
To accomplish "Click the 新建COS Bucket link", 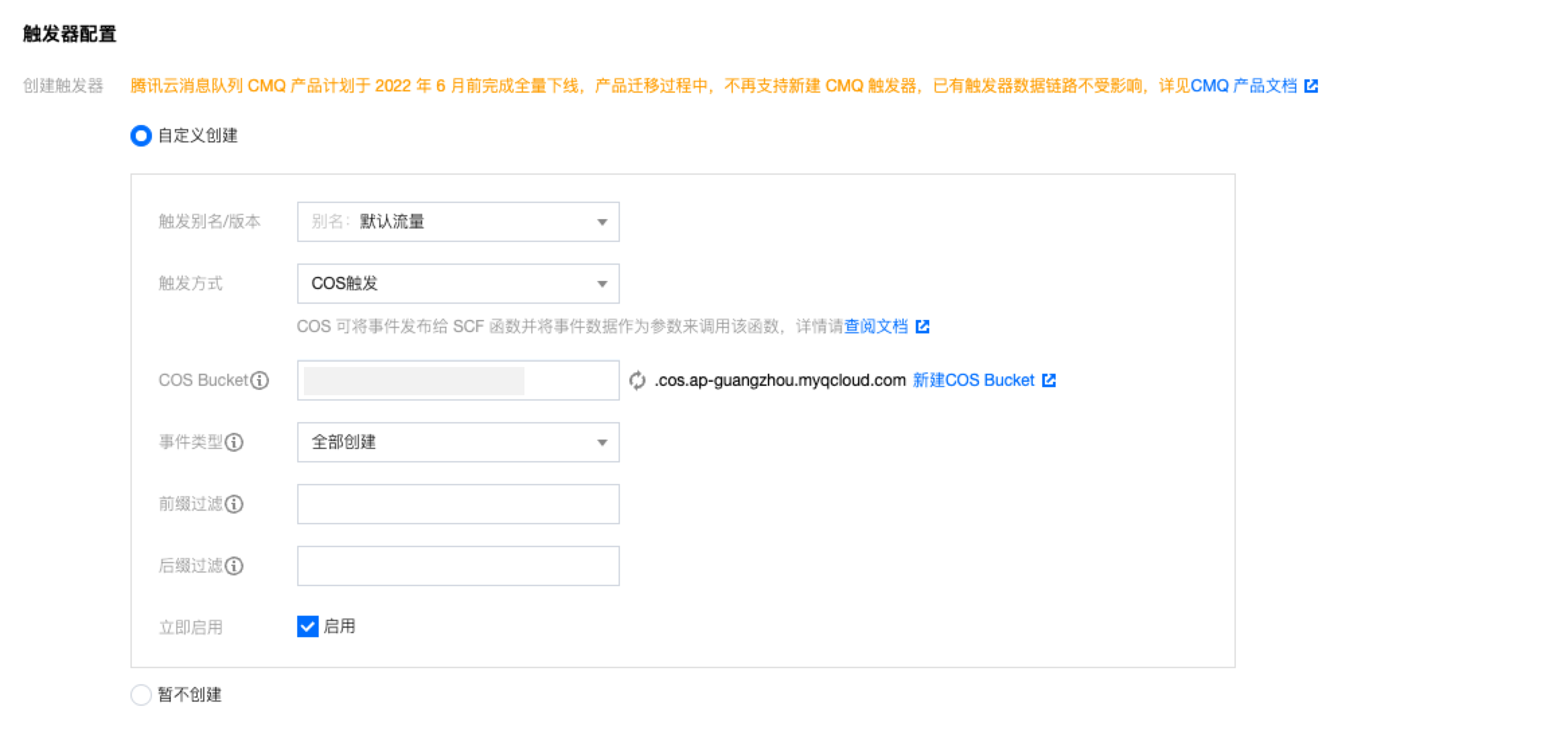I will [x=973, y=380].
